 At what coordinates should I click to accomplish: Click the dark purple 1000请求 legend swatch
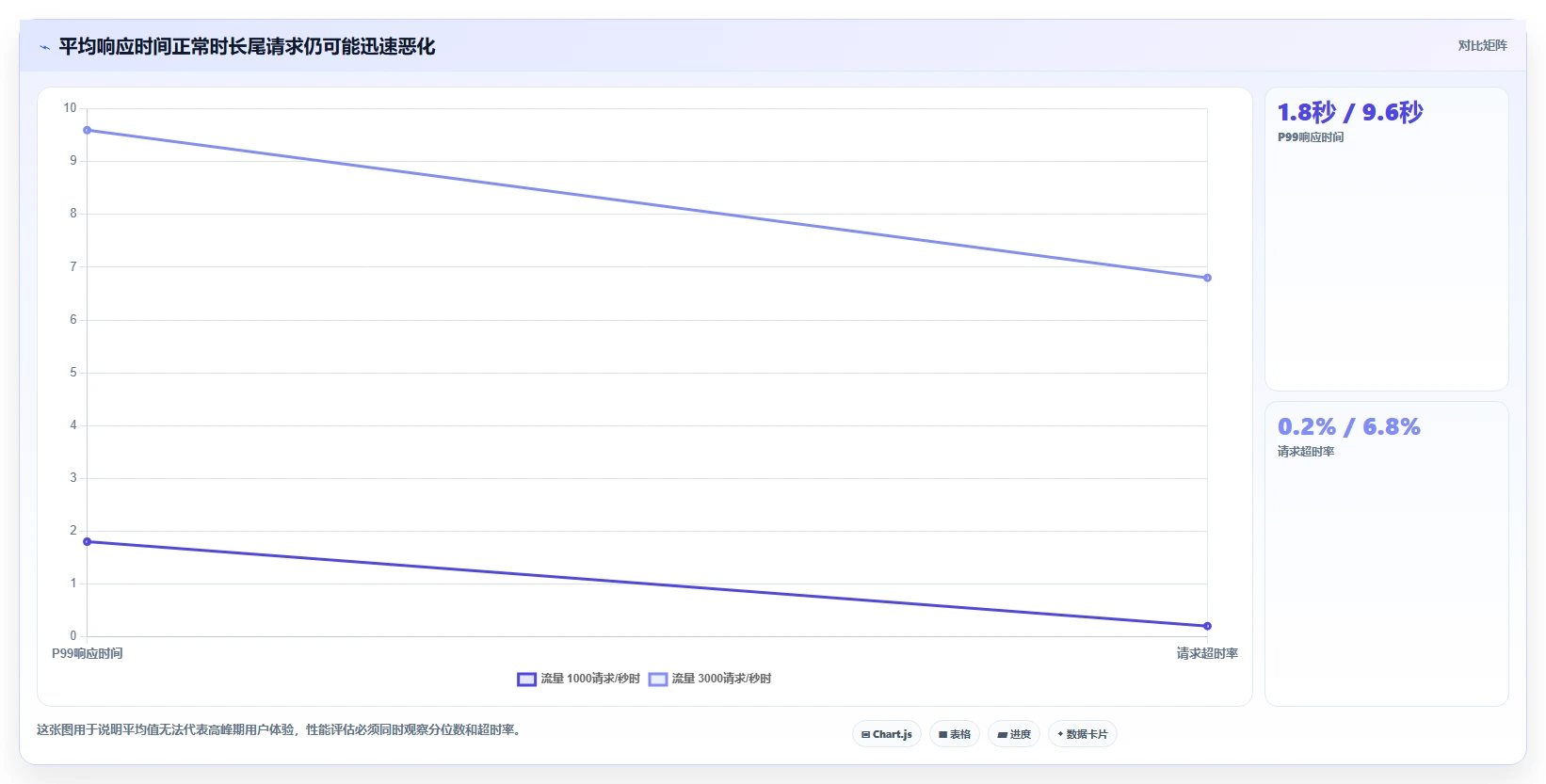[526, 679]
